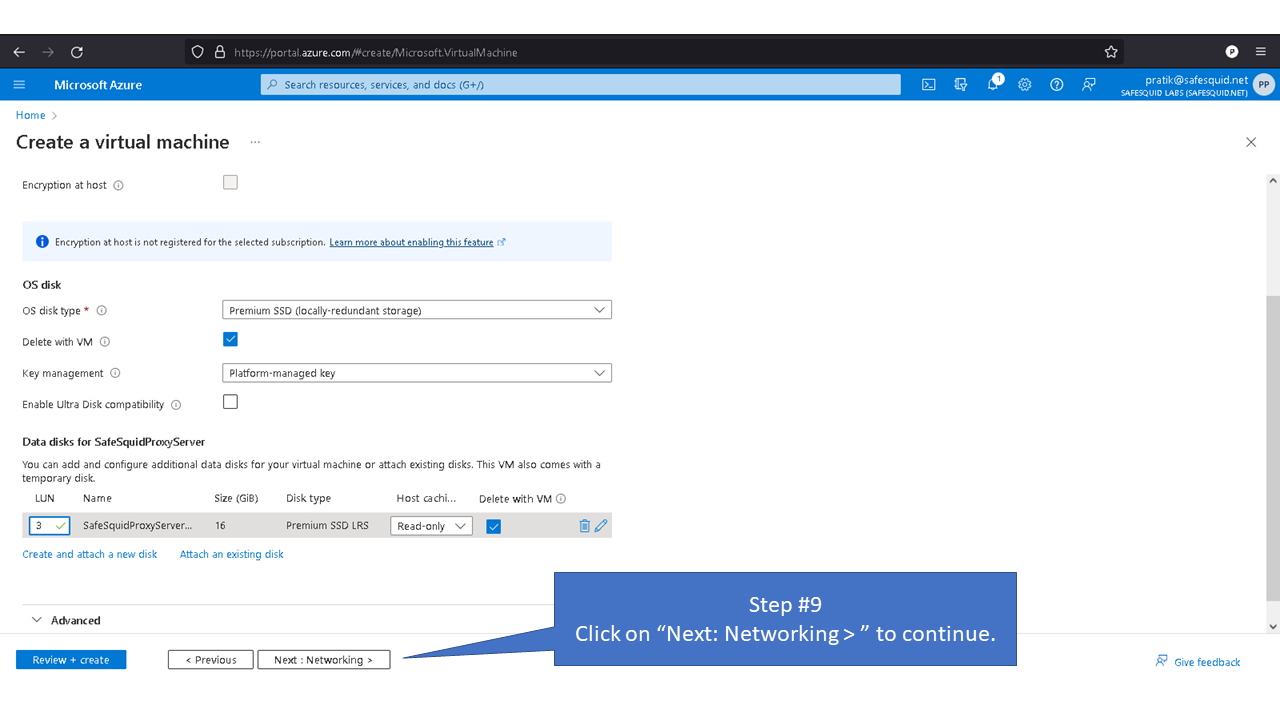The height and width of the screenshot is (720, 1280).
Task: Click SafeSquidProxyServer disk name cell
Action: (x=138, y=526)
